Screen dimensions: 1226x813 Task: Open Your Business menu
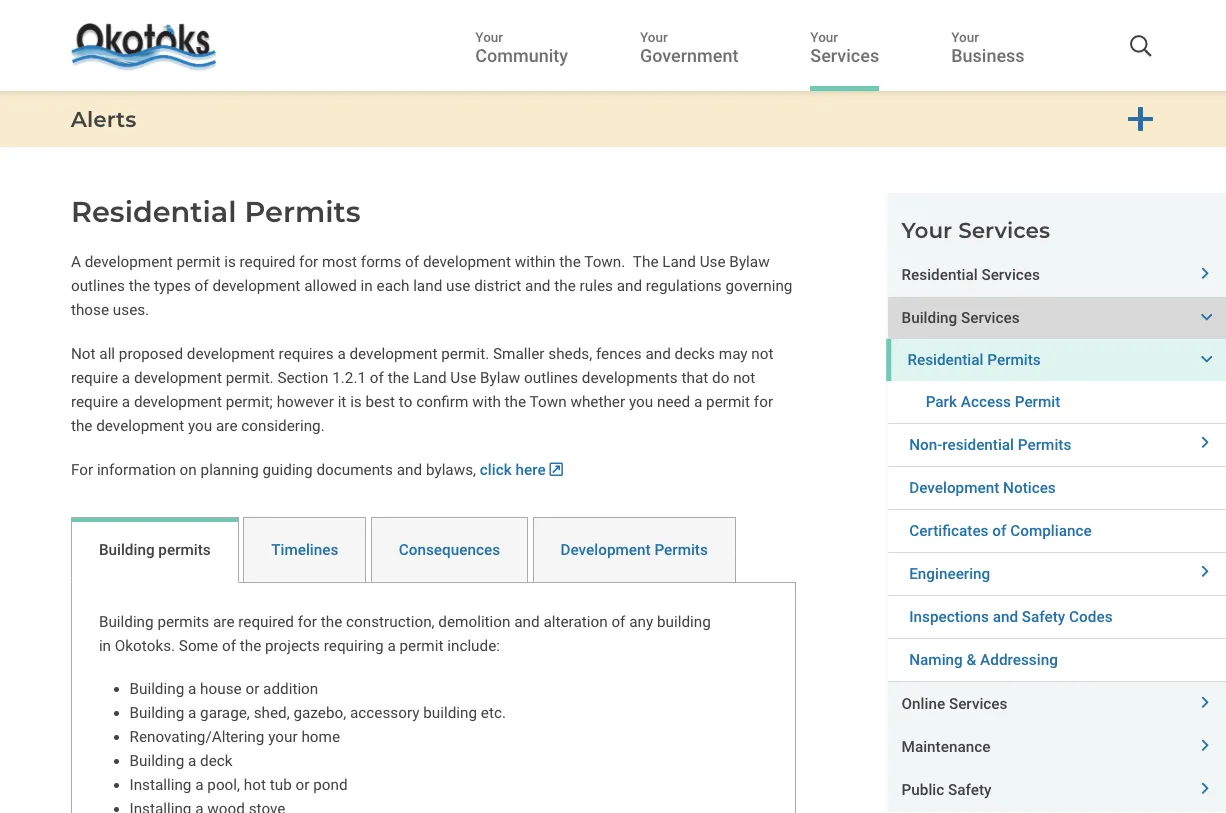(x=987, y=47)
